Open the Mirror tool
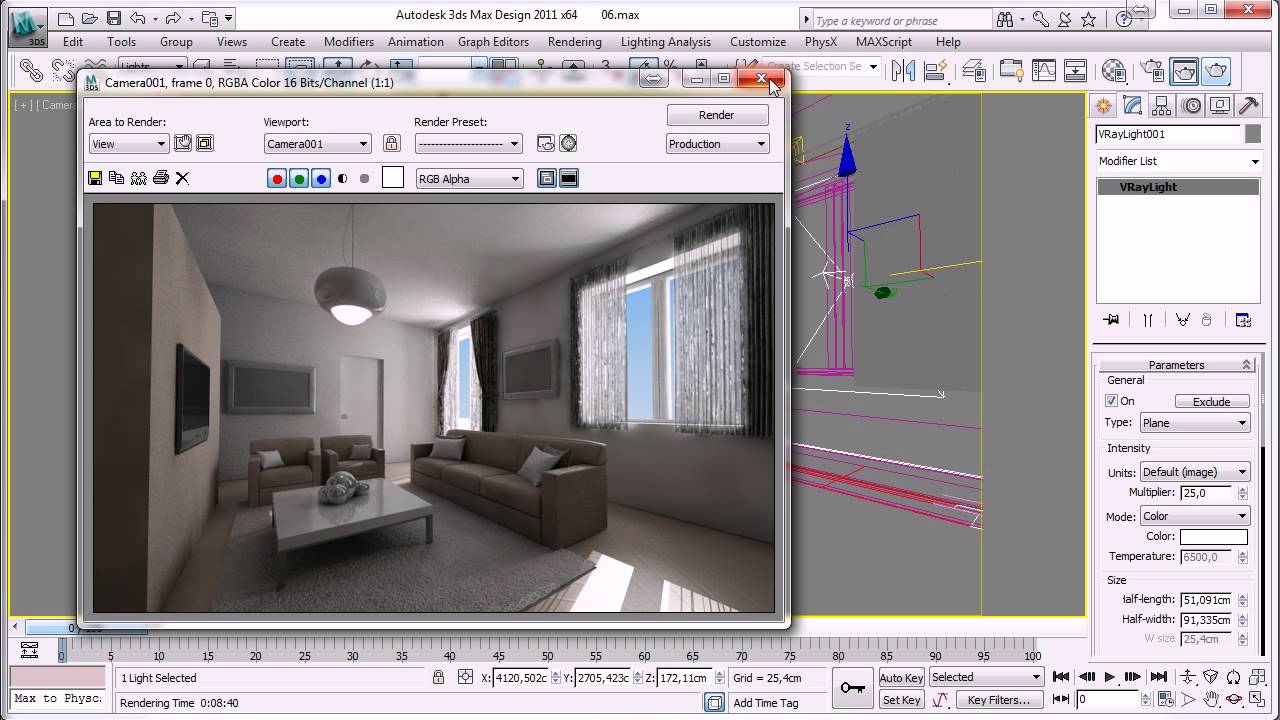 pos(904,70)
